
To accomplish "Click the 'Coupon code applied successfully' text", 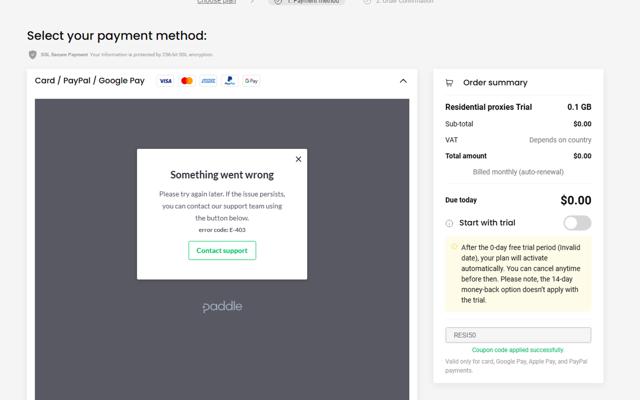I will click(518, 350).
